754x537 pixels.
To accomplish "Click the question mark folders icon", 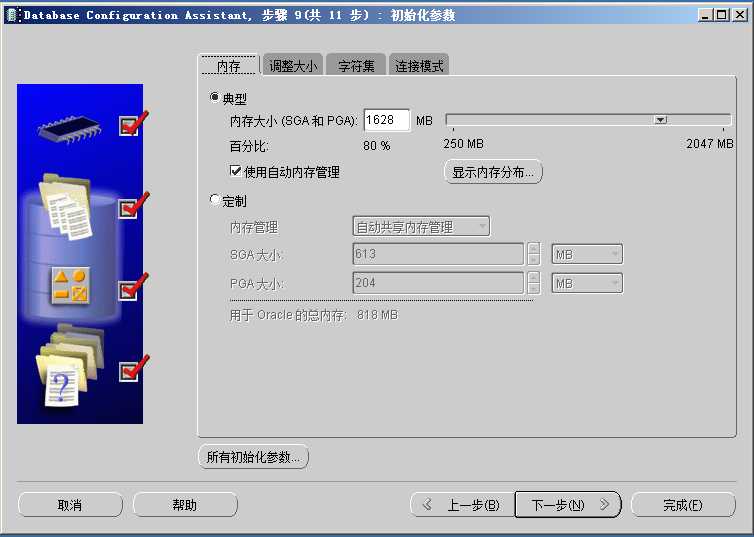I will pyautogui.click(x=69, y=366).
